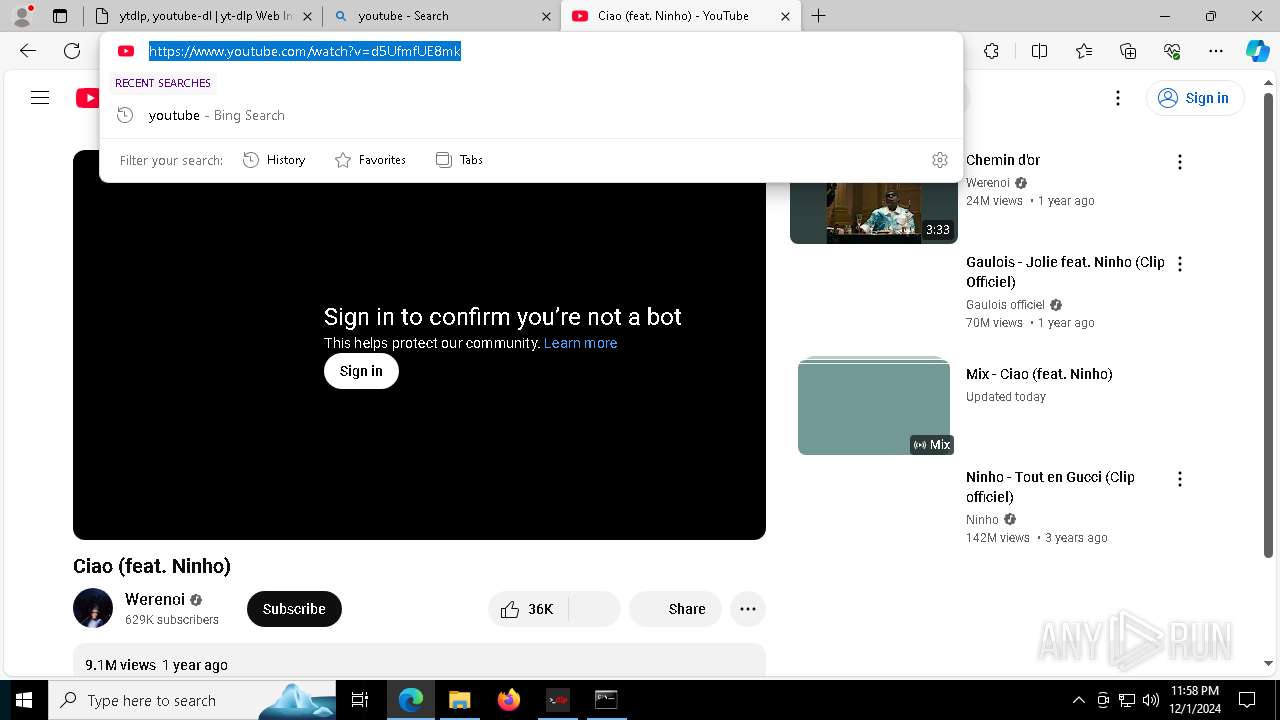Open network settings in system tray

(1127, 700)
